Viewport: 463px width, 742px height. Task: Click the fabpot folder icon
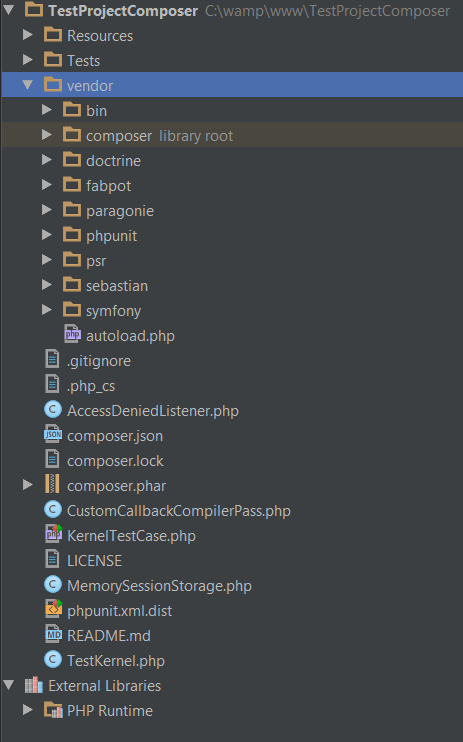coord(72,185)
